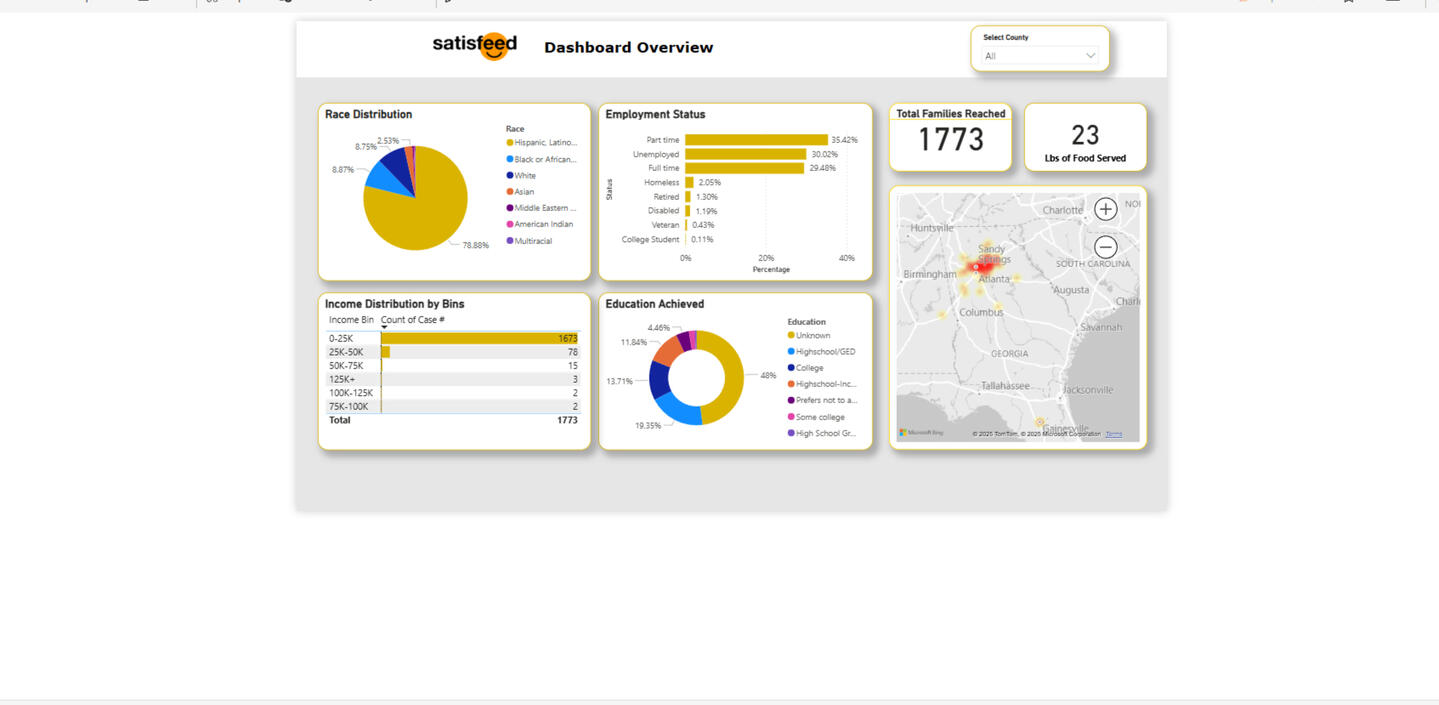The height and width of the screenshot is (705, 1439).
Task: Select the Black or African legend marker
Action: point(510,159)
